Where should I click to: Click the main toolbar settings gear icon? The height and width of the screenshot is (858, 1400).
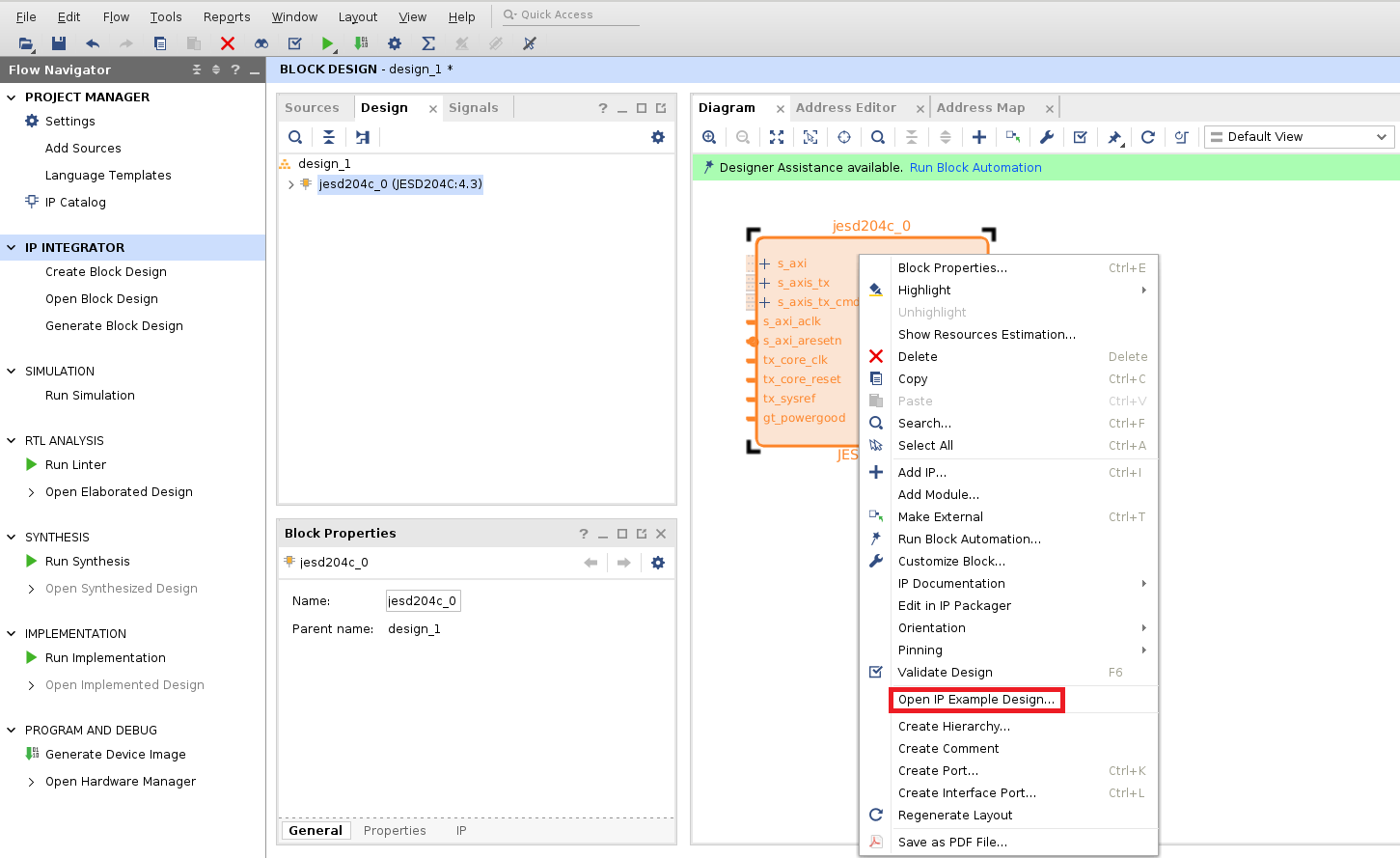click(395, 43)
